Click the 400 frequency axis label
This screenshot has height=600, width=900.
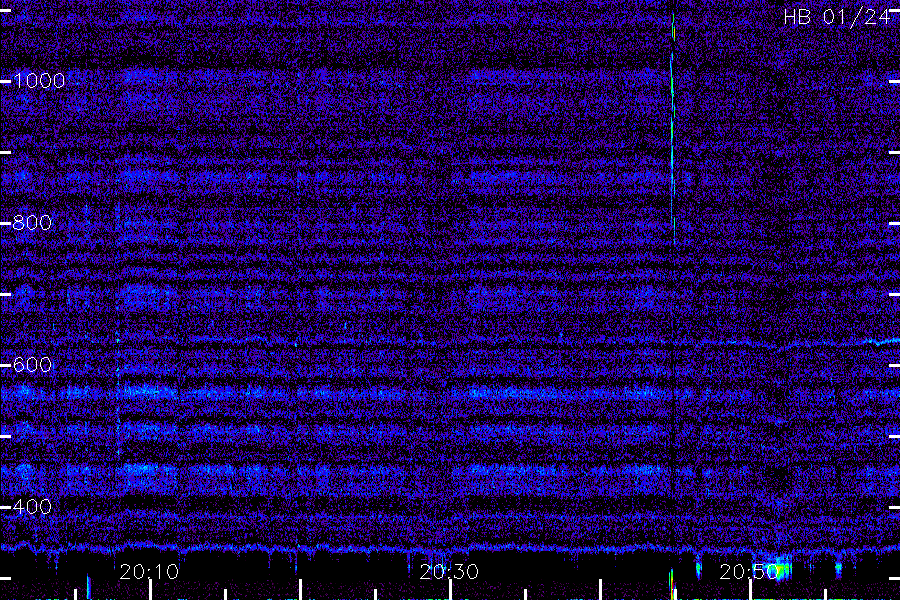coord(32,506)
